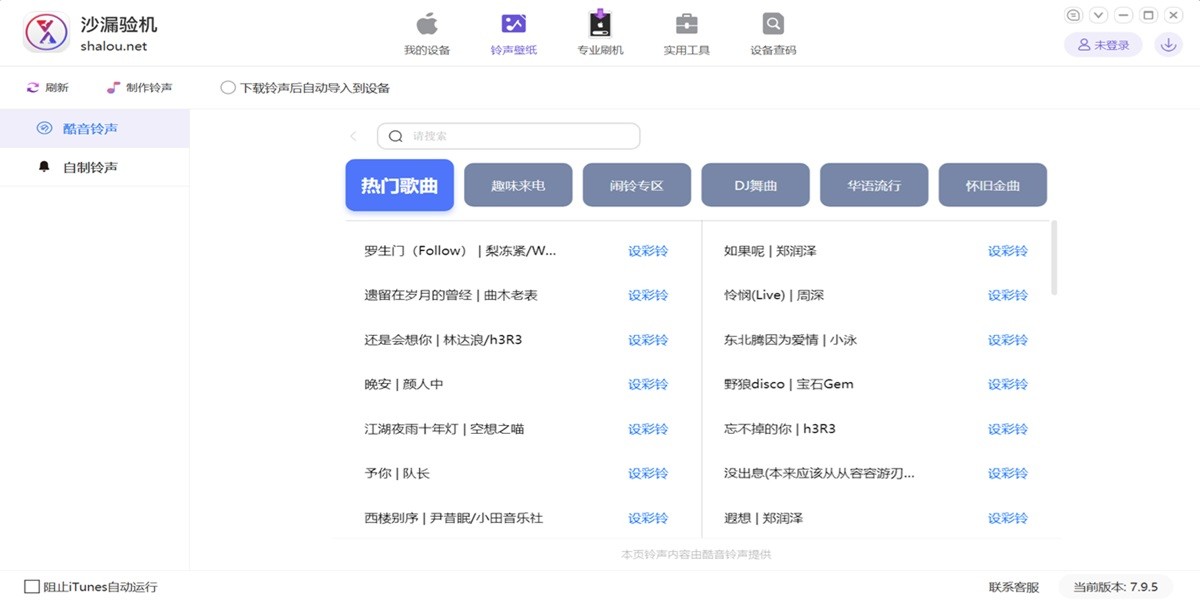Enable 下载铃声后自动导入到设备 option
This screenshot has width=1200, height=600.
pyautogui.click(x=227, y=87)
